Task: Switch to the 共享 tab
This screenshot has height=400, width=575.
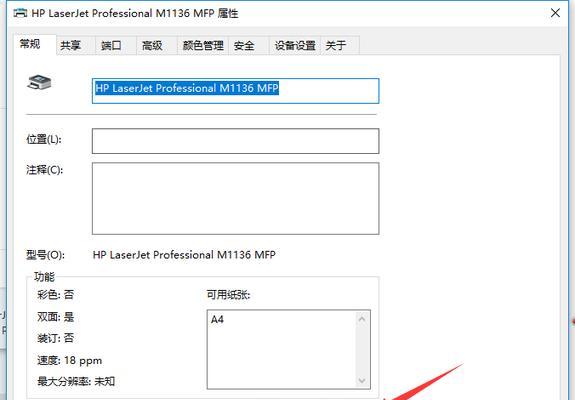Action: [70, 45]
